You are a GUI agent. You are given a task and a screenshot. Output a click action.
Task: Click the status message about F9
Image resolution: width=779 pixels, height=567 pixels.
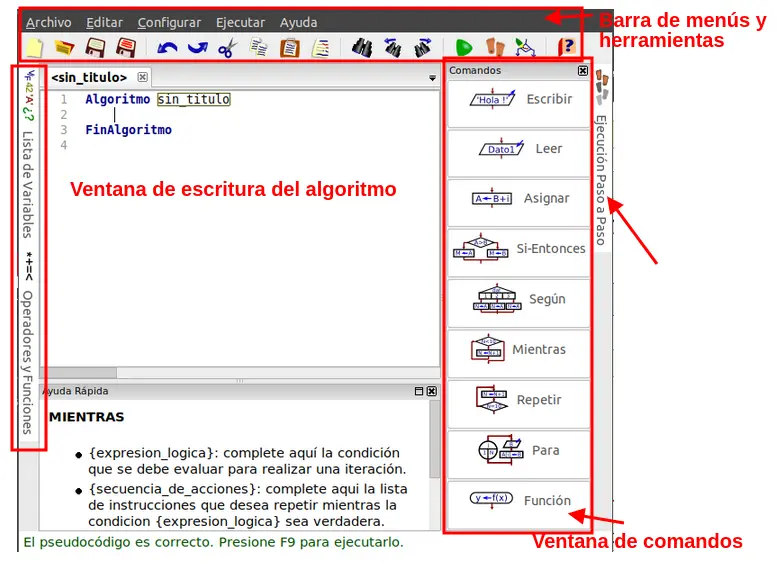pos(214,542)
